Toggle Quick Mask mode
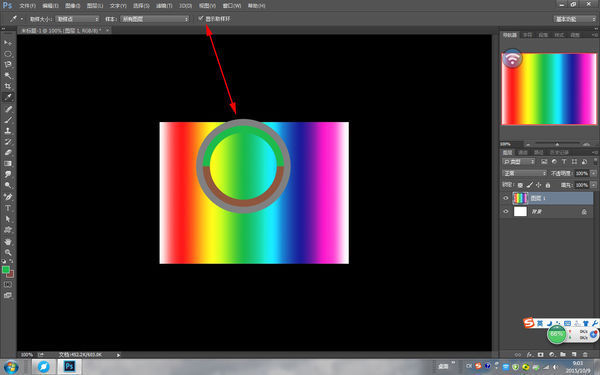The image size is (600, 375). pyautogui.click(x=8, y=285)
